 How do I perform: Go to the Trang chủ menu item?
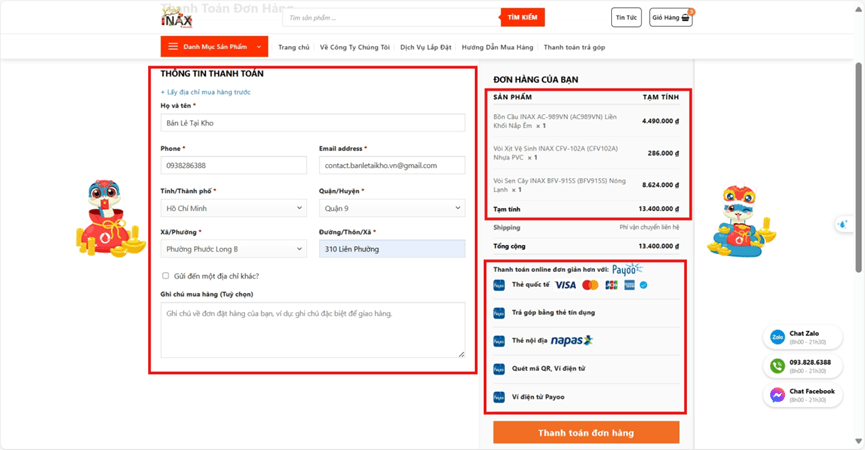click(x=293, y=47)
